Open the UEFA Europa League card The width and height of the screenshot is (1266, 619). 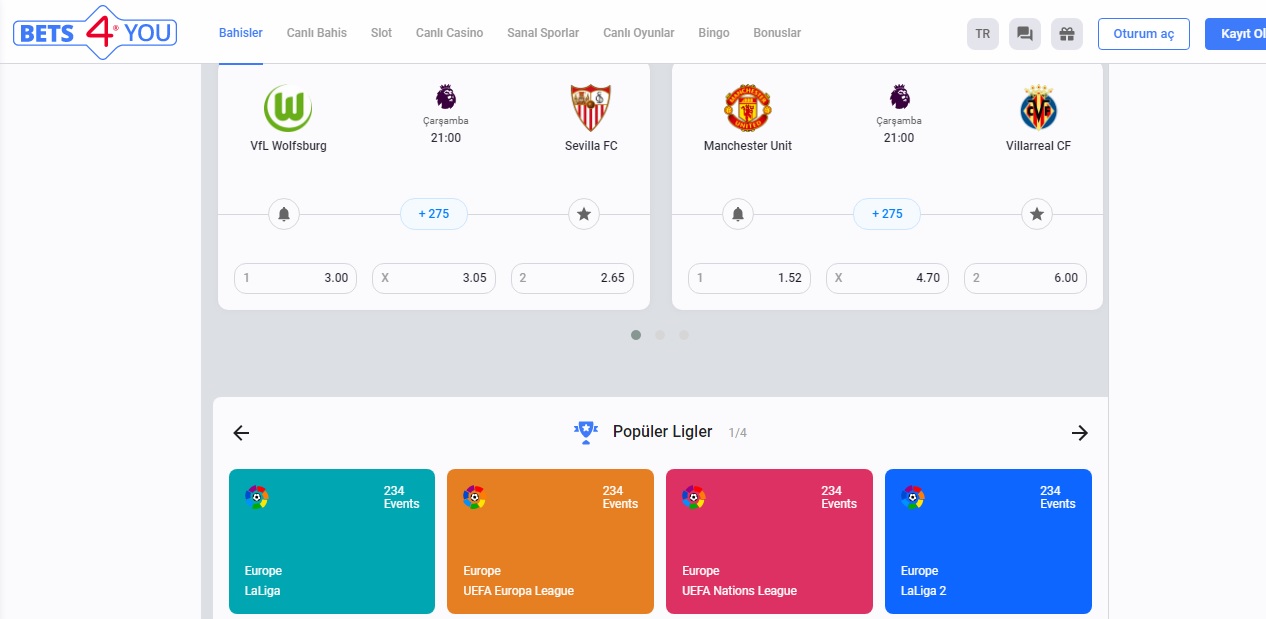click(x=550, y=541)
